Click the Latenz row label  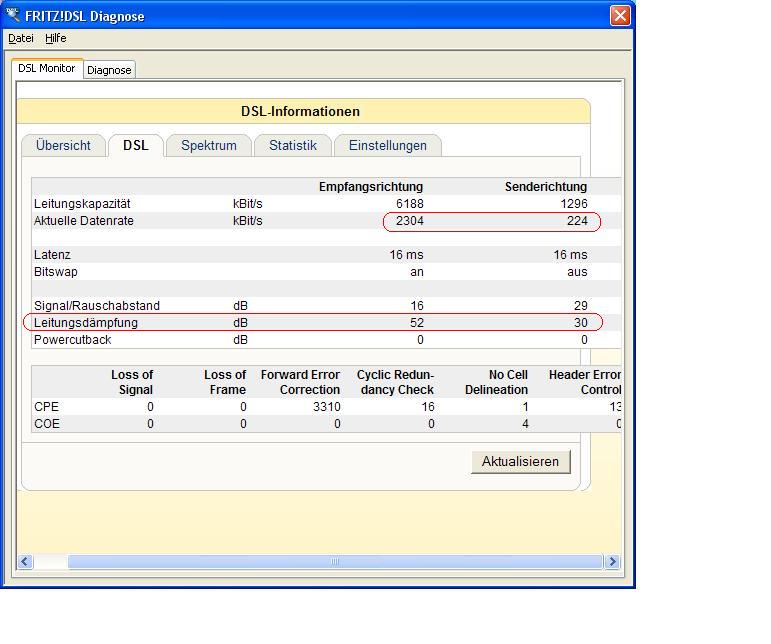[52, 255]
